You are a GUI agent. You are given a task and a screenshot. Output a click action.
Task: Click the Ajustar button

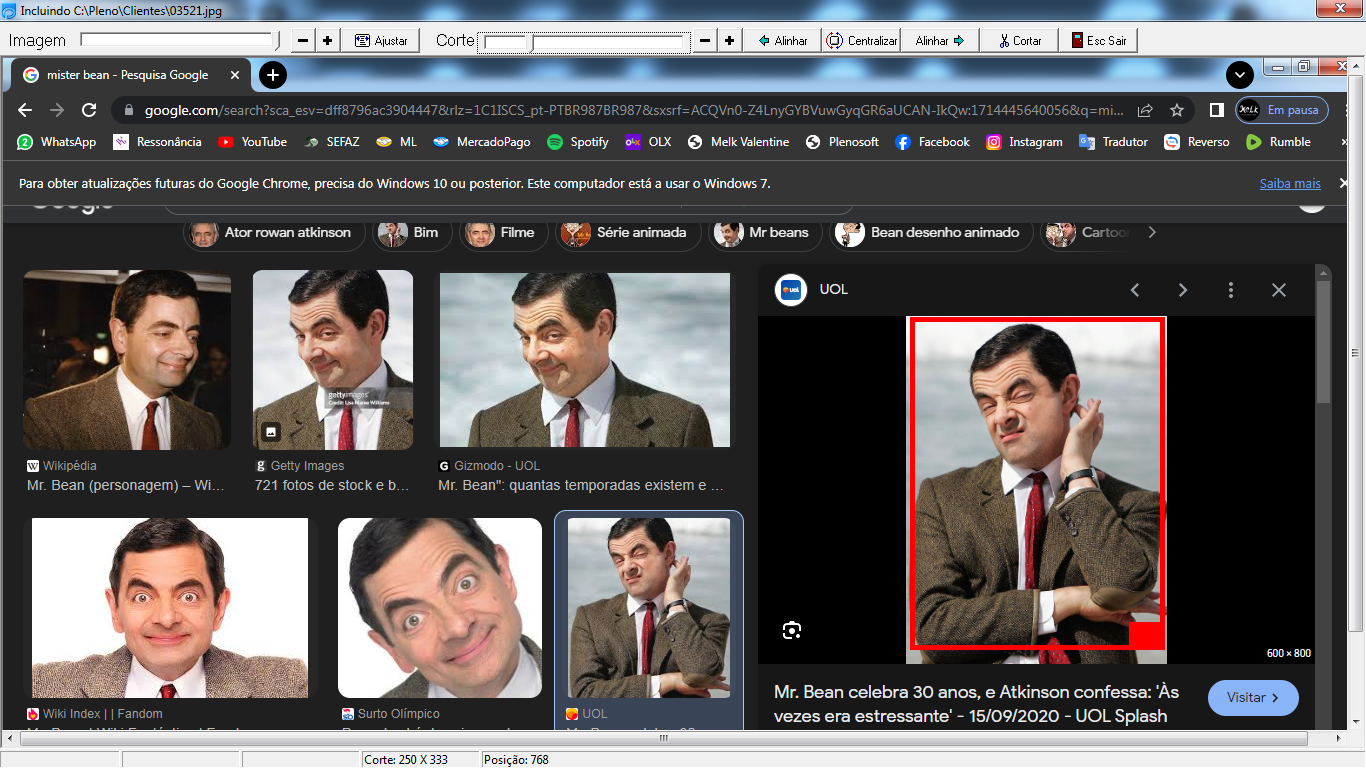coord(381,40)
